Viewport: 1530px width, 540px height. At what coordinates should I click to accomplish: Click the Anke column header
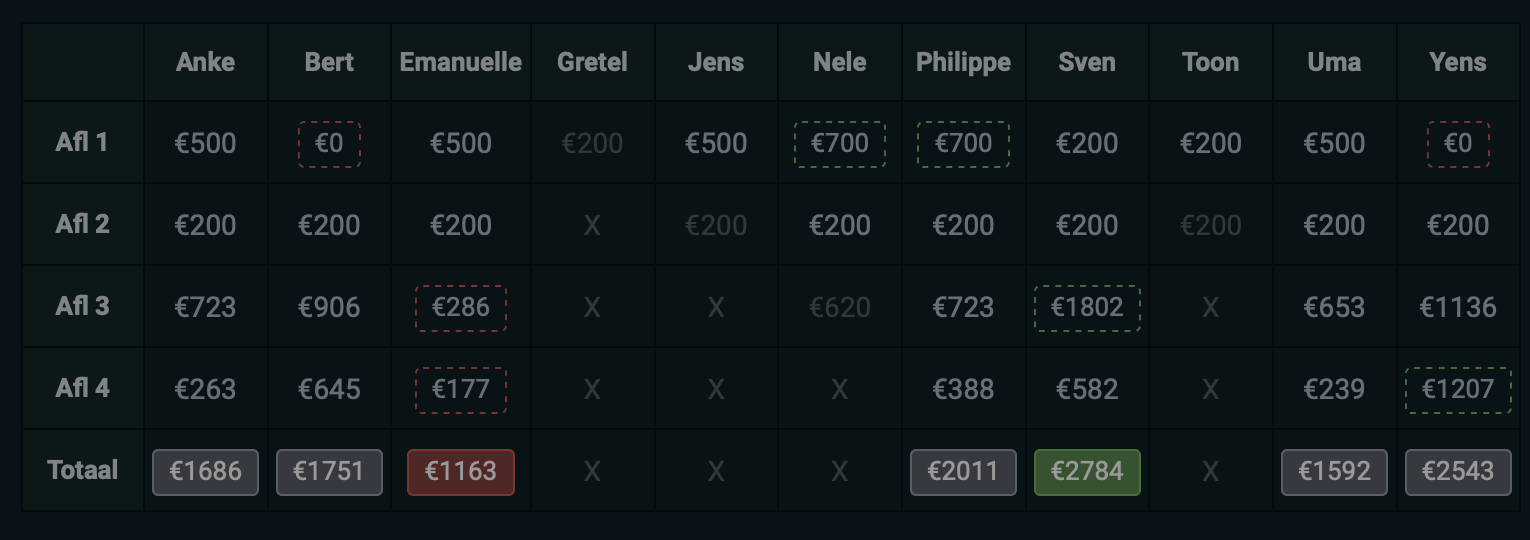(205, 62)
